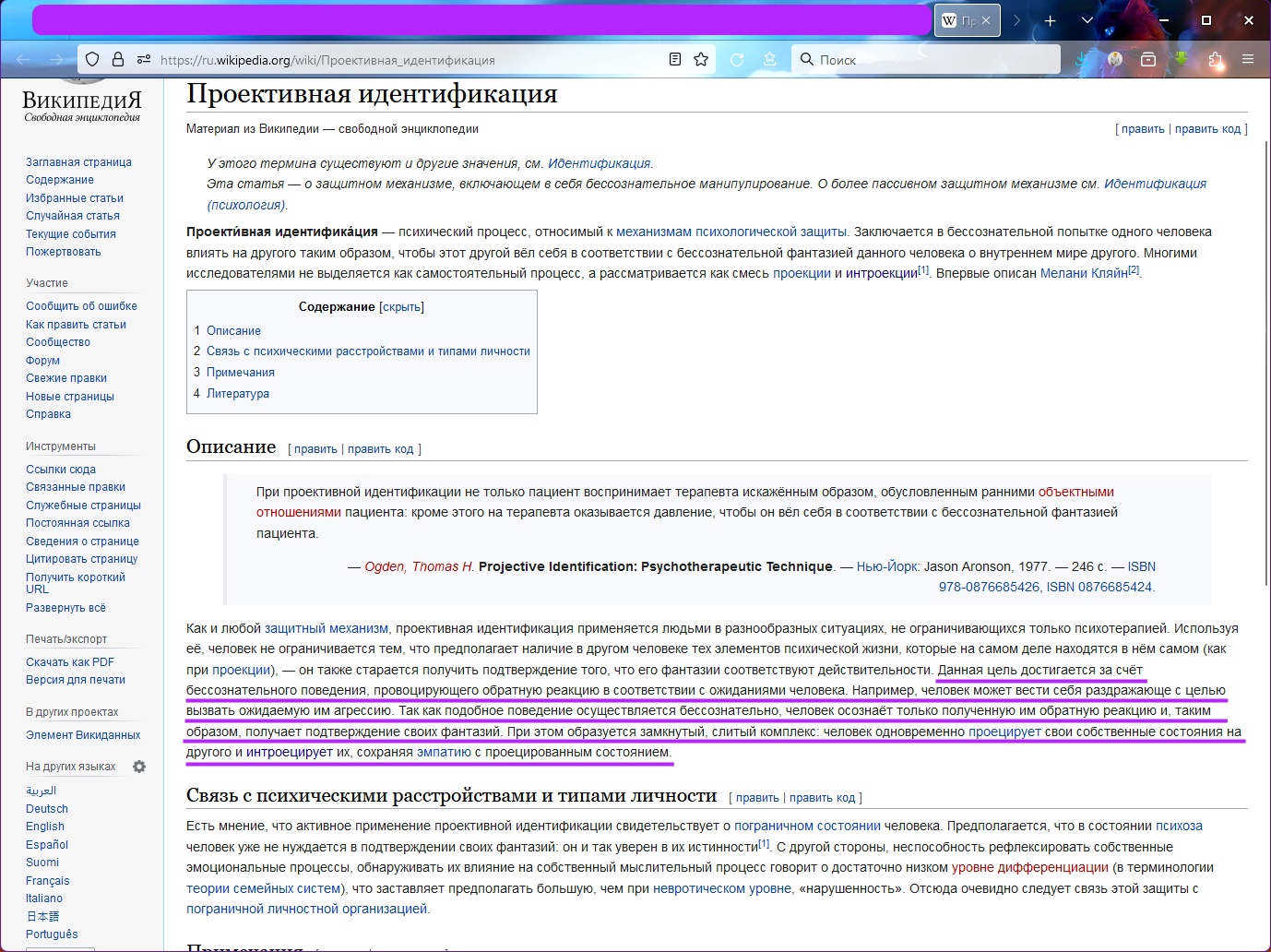Toggle reader view icon in address bar
1271x952 pixels.
675,59
